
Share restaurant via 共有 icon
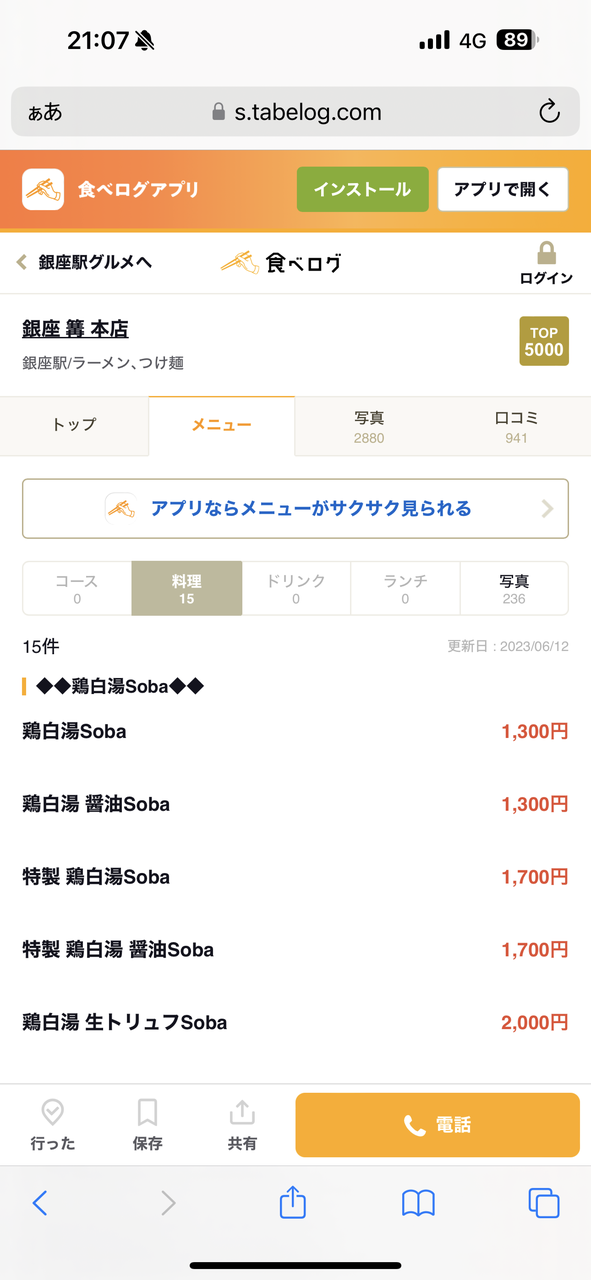tap(242, 1125)
